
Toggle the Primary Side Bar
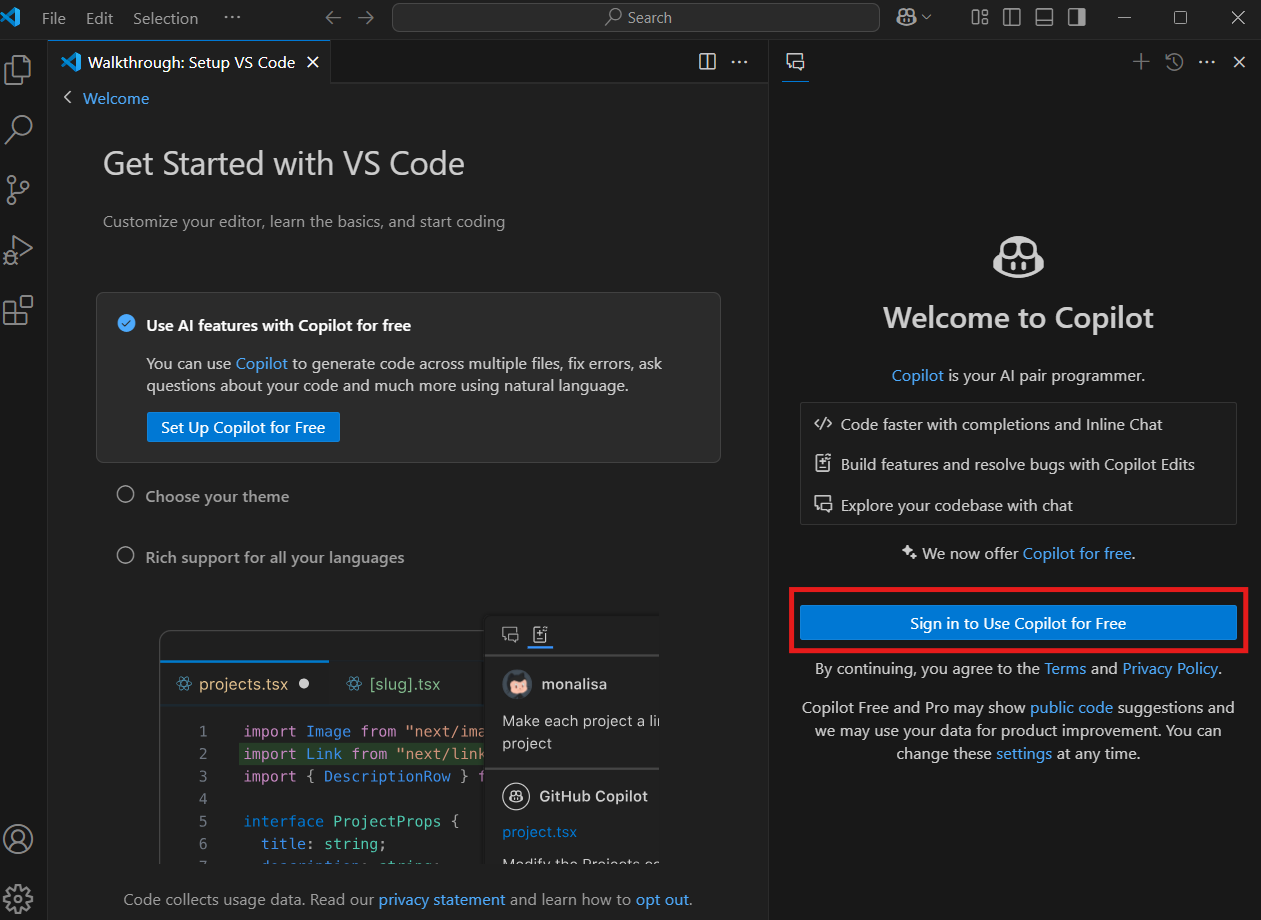pyautogui.click(x=1012, y=18)
